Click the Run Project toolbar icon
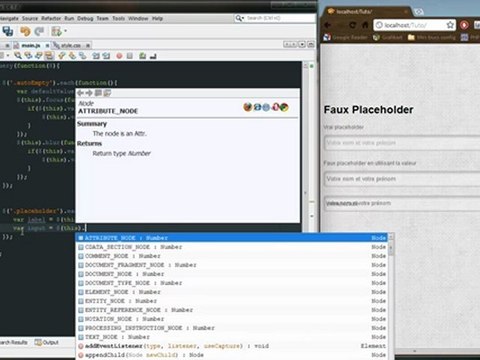480x360 pixels. (56, 31)
